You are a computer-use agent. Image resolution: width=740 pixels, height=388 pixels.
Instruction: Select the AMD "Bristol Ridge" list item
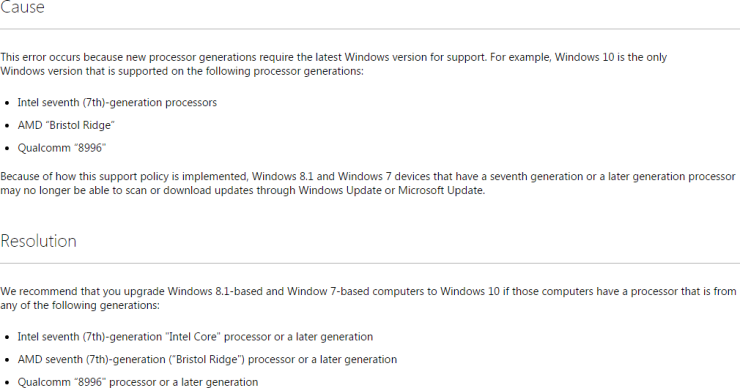pyautogui.click(x=66, y=125)
